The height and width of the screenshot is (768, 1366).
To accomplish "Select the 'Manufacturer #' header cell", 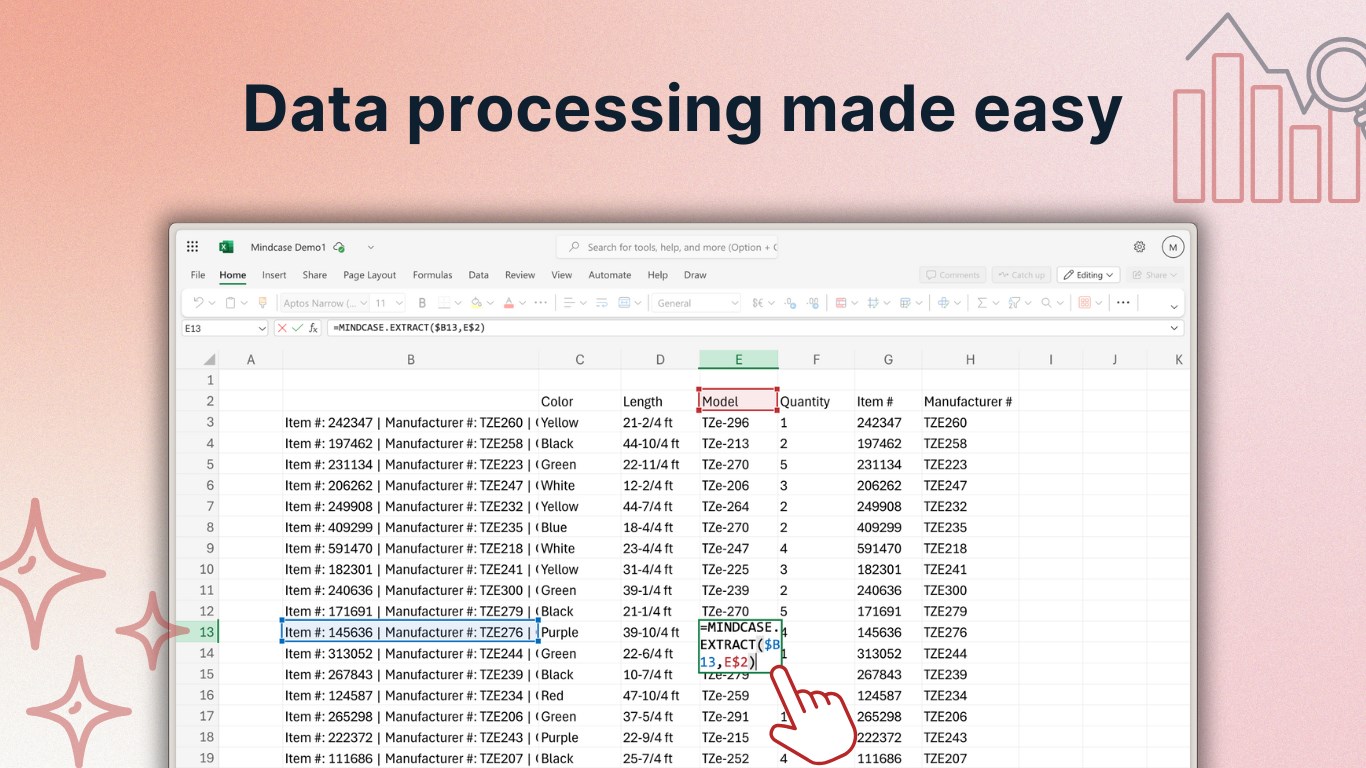I will click(968, 402).
